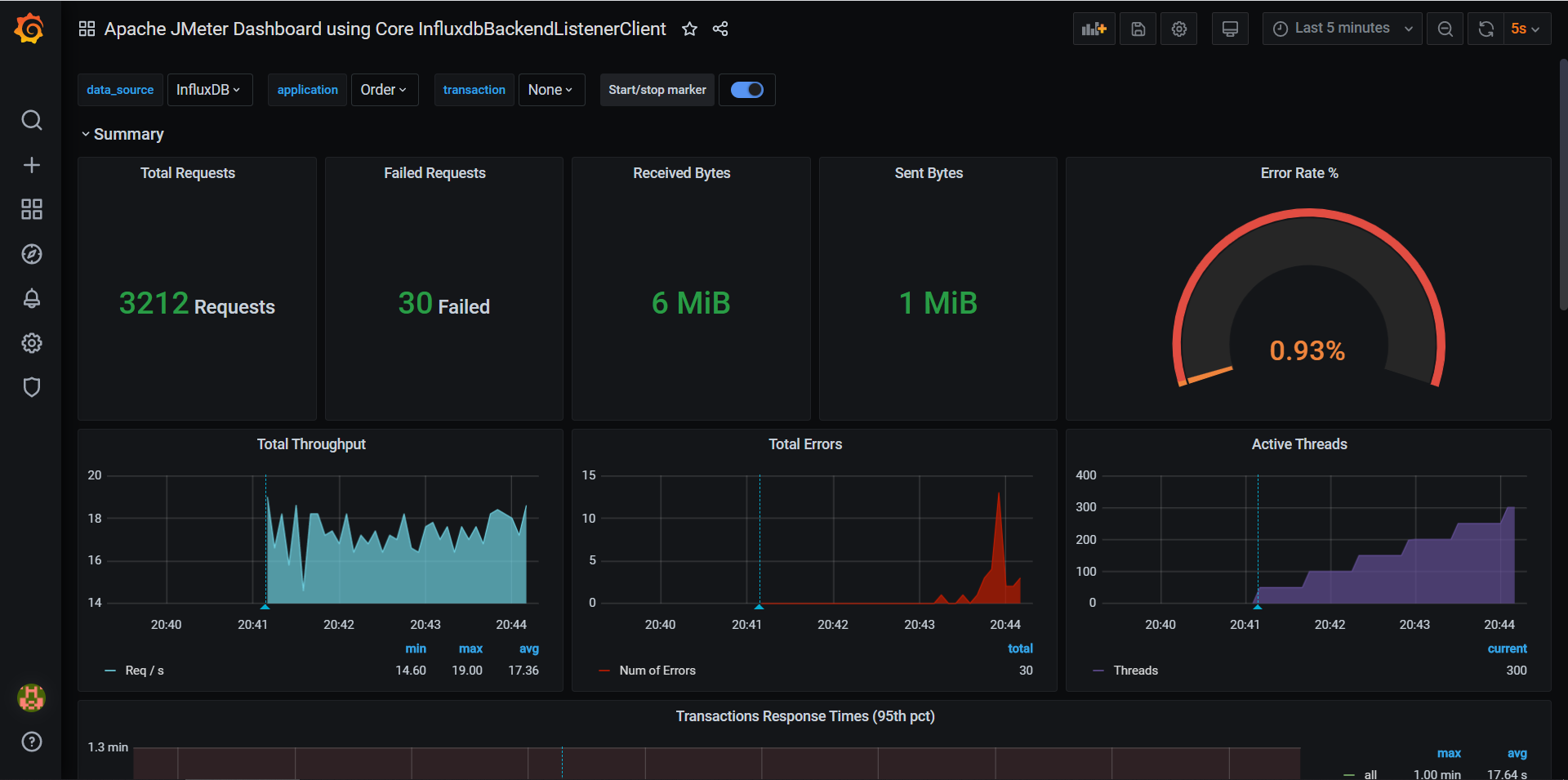Click the Add panel icon
1568x780 pixels.
point(1094,29)
